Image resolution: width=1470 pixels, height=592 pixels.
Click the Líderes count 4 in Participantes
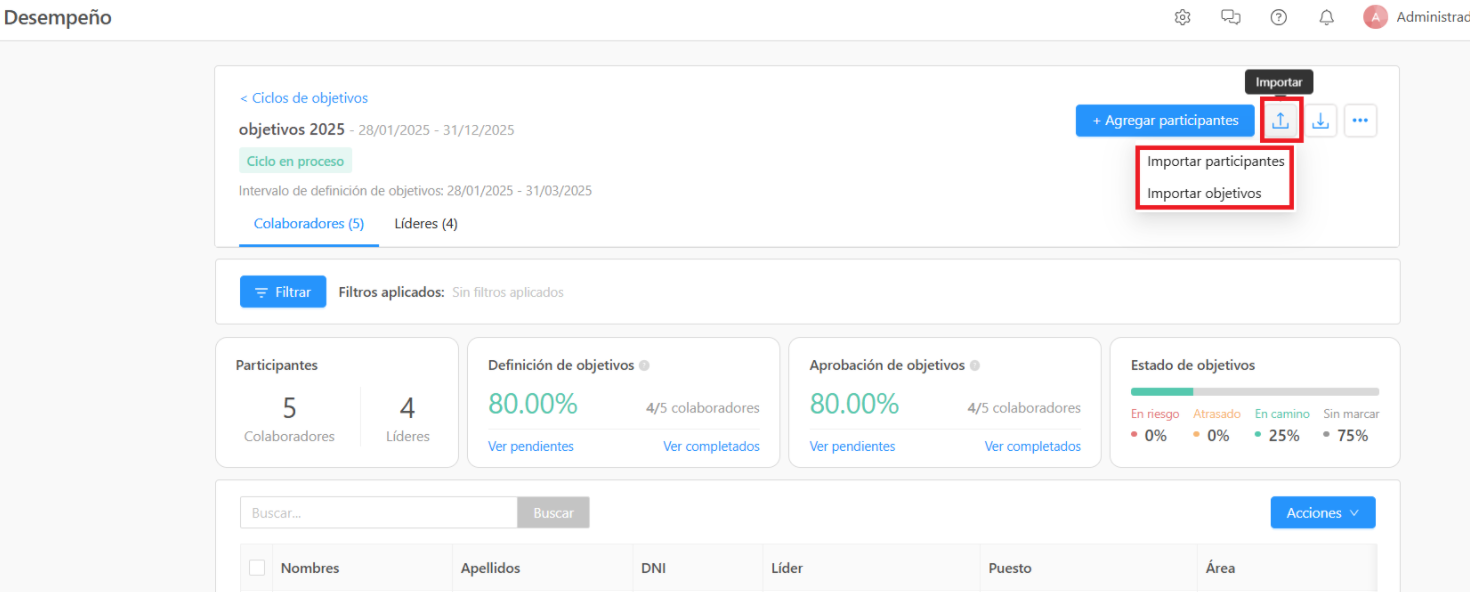(x=407, y=408)
